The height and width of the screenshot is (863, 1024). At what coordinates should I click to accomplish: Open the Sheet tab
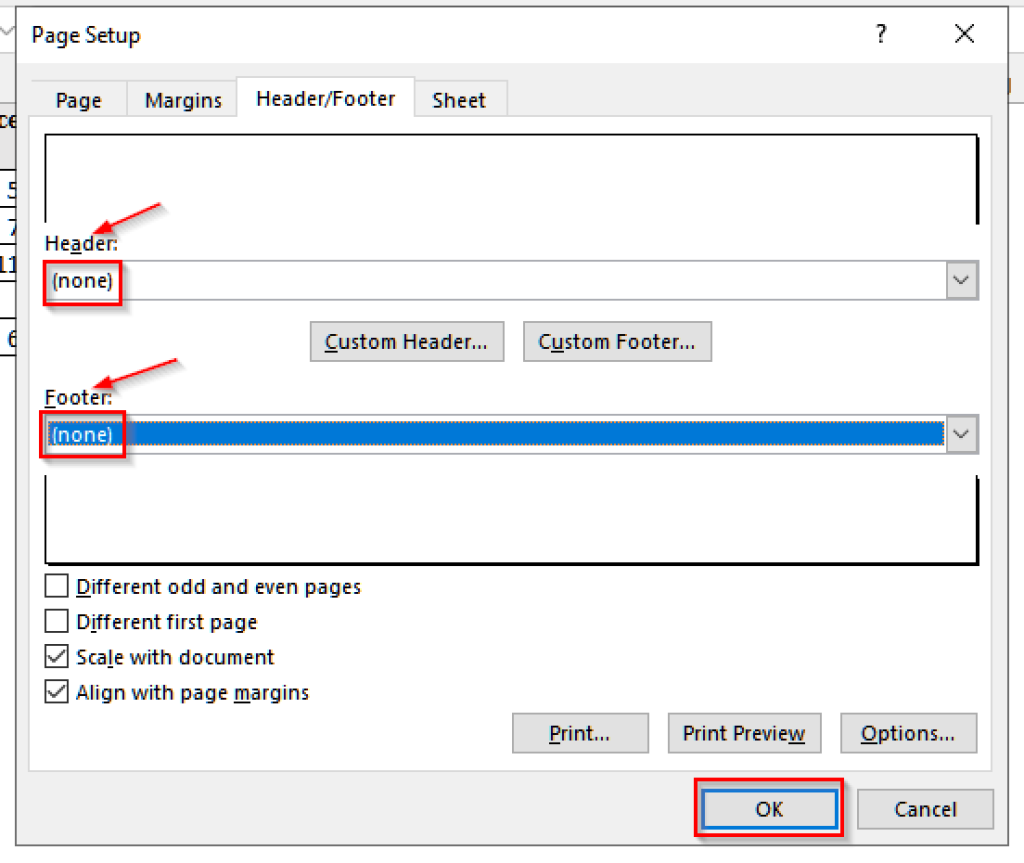click(x=459, y=100)
